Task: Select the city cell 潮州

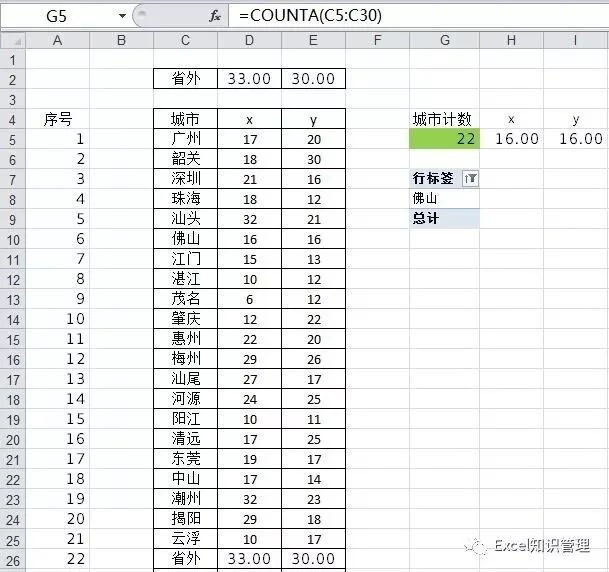Action: point(185,499)
